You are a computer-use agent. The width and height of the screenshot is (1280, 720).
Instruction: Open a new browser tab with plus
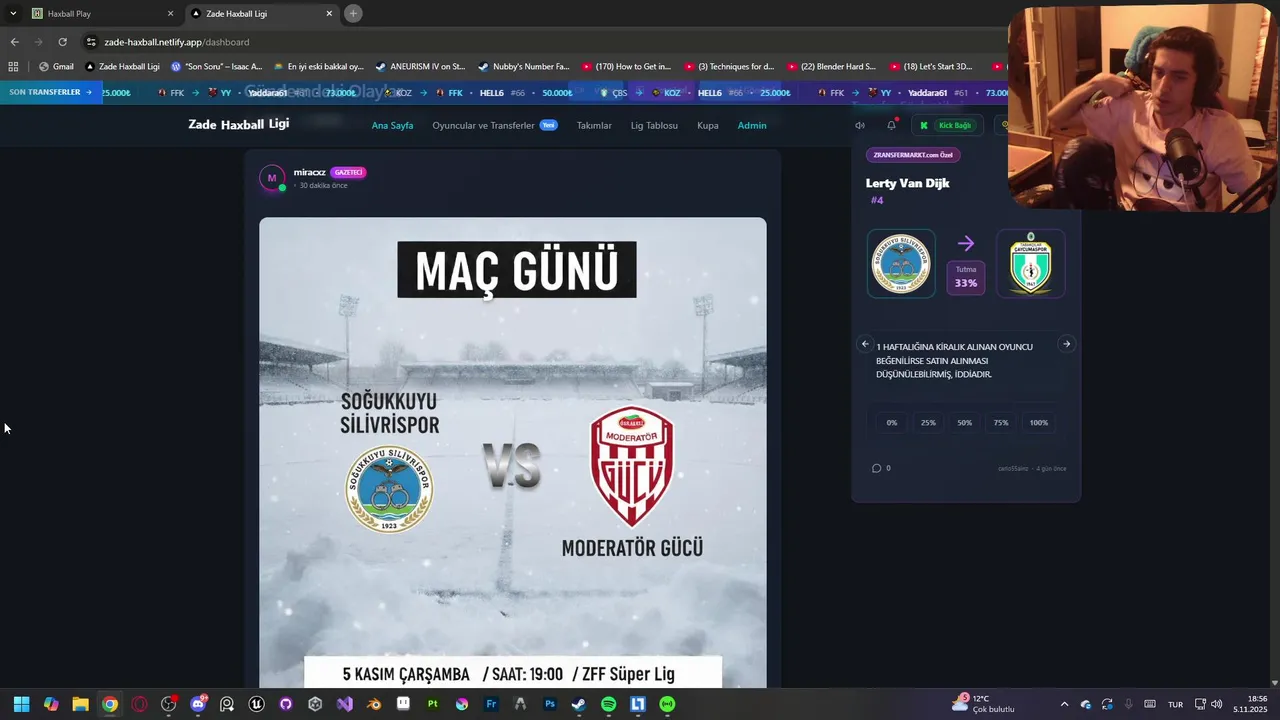[353, 13]
